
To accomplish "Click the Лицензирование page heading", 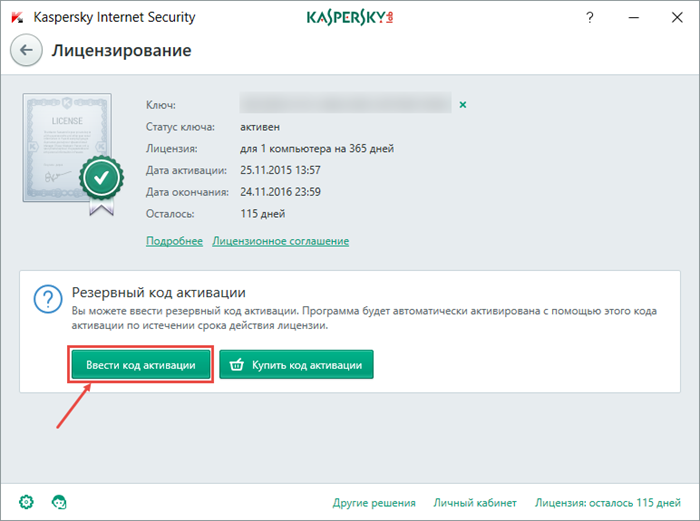I will 121,50.
